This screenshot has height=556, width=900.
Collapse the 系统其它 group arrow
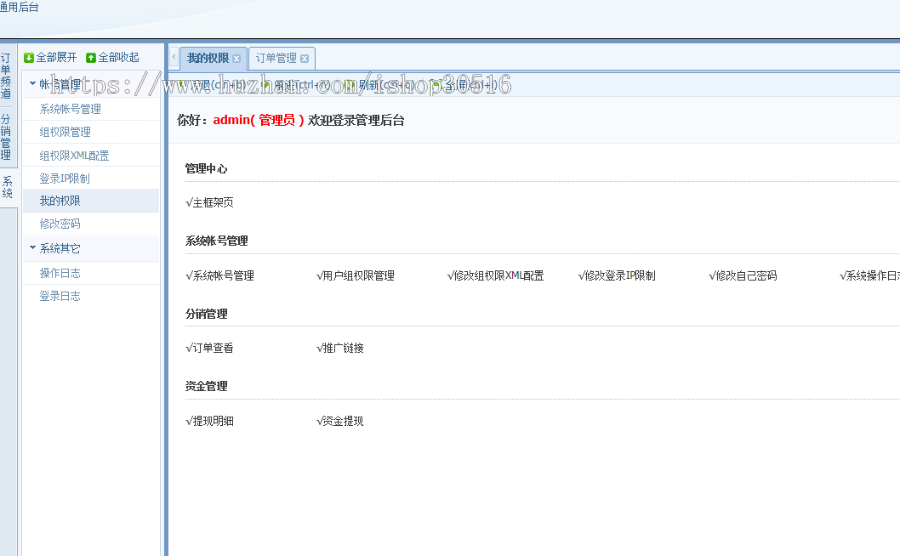coord(33,248)
